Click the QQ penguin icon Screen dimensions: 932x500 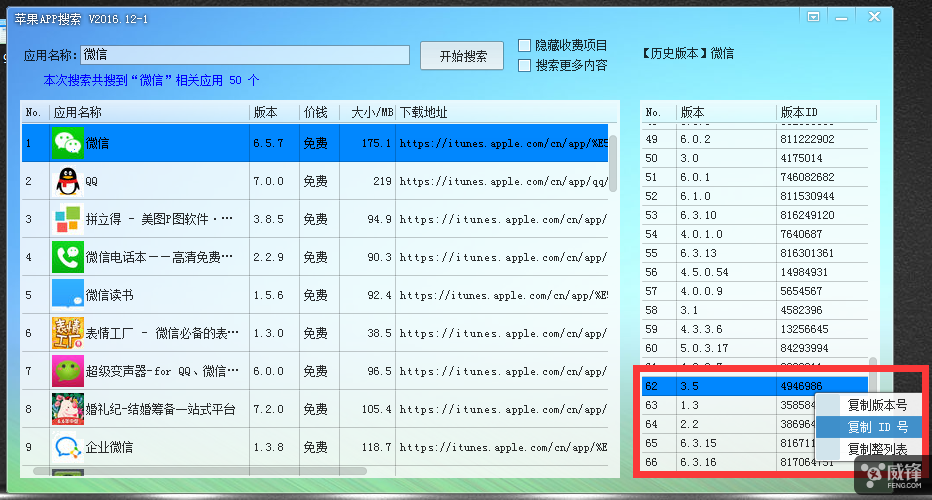point(67,181)
